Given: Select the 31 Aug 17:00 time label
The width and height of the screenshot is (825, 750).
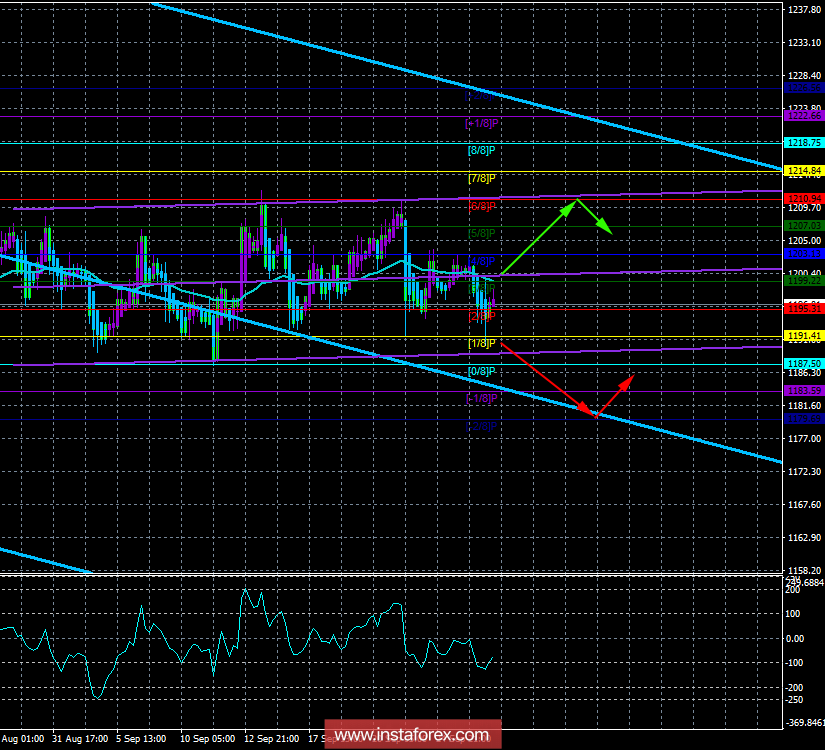Looking at the screenshot, I should (x=78, y=739).
